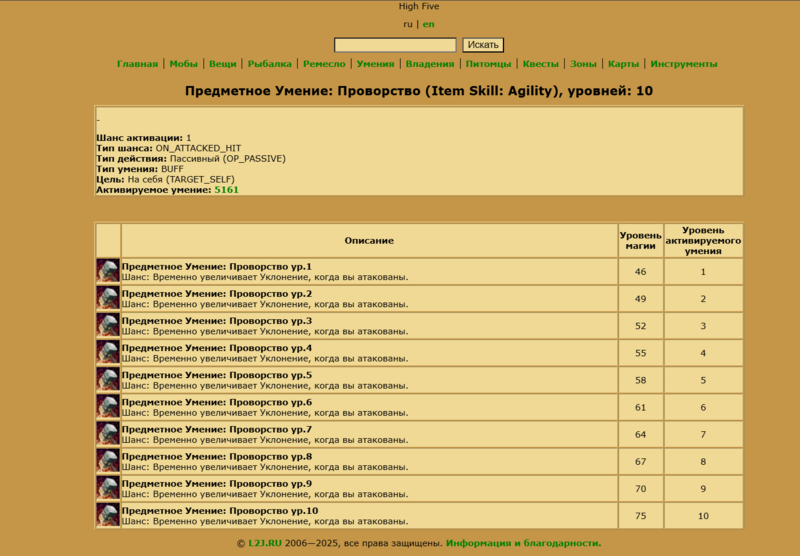Click the skill icon for Проворство ур.5
The image size is (800, 556).
pos(108,379)
